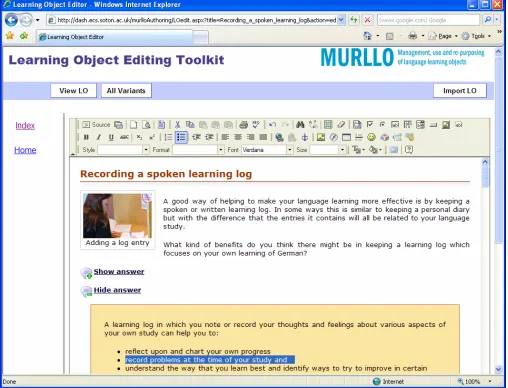Open the Templates icon
Image resolution: width=508 pixels, height=388 pixels.
click(x=161, y=125)
